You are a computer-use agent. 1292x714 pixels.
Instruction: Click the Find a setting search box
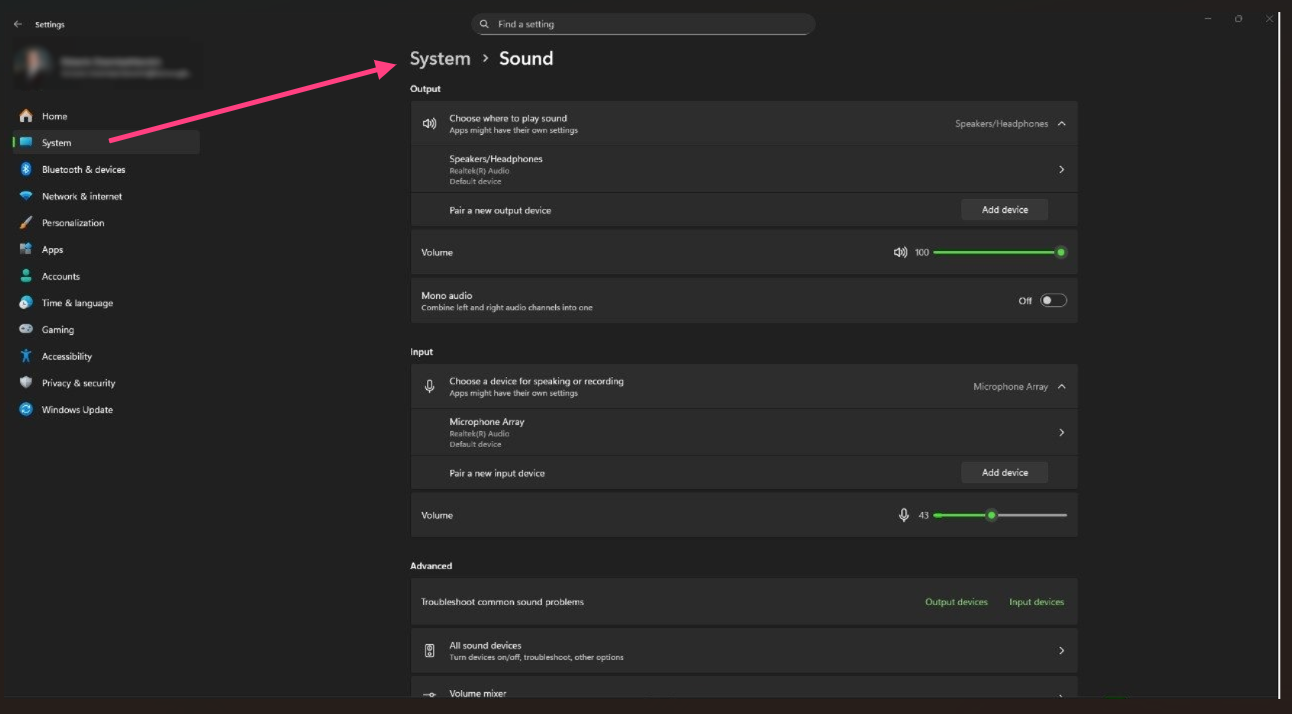(643, 24)
